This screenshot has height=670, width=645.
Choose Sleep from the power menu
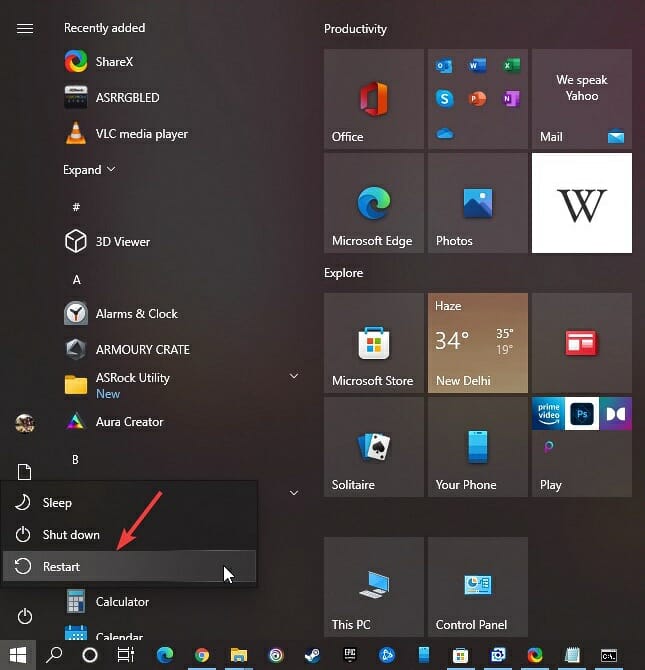click(130, 502)
